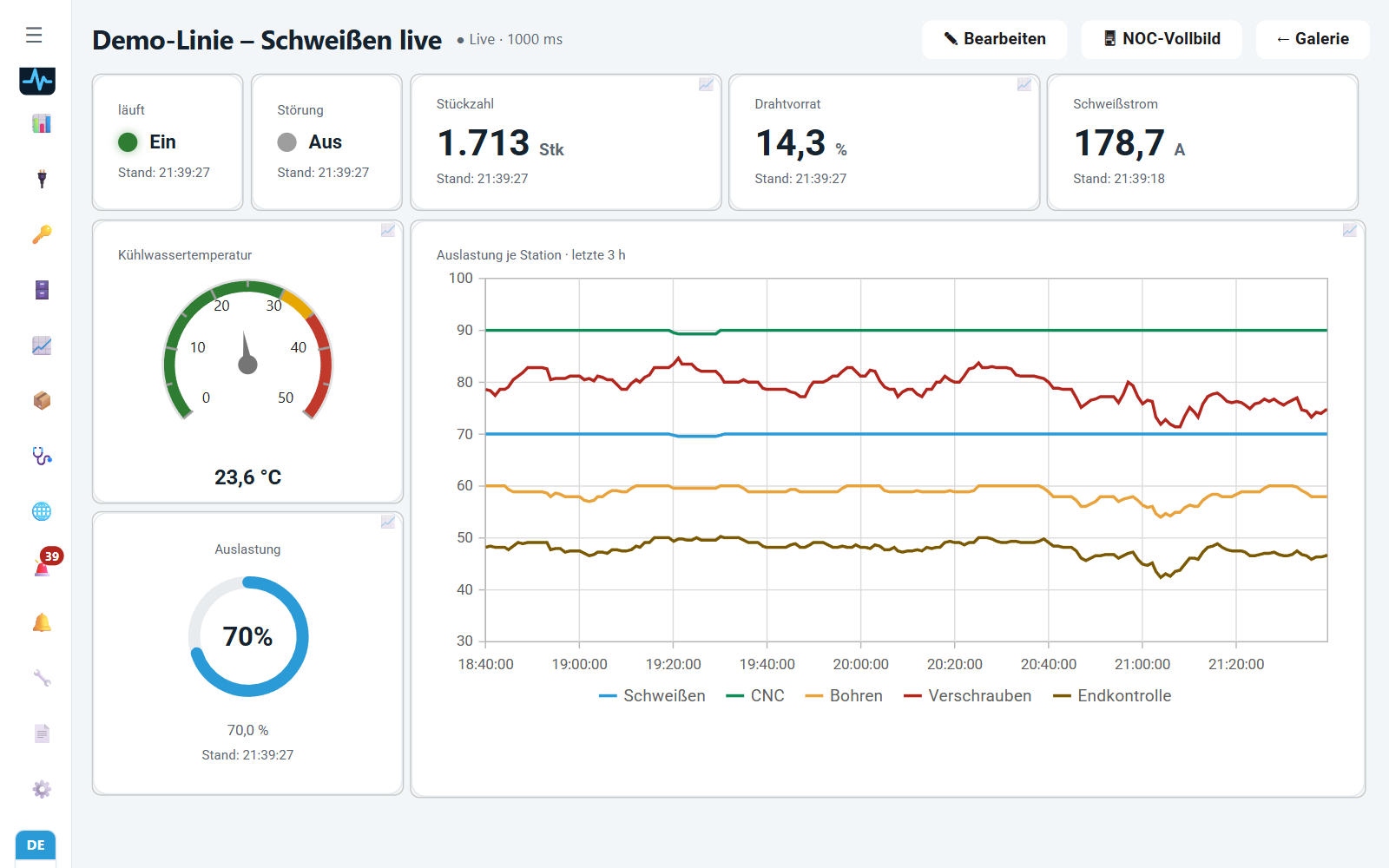Open the alarm siren with 39 badge

[42, 567]
